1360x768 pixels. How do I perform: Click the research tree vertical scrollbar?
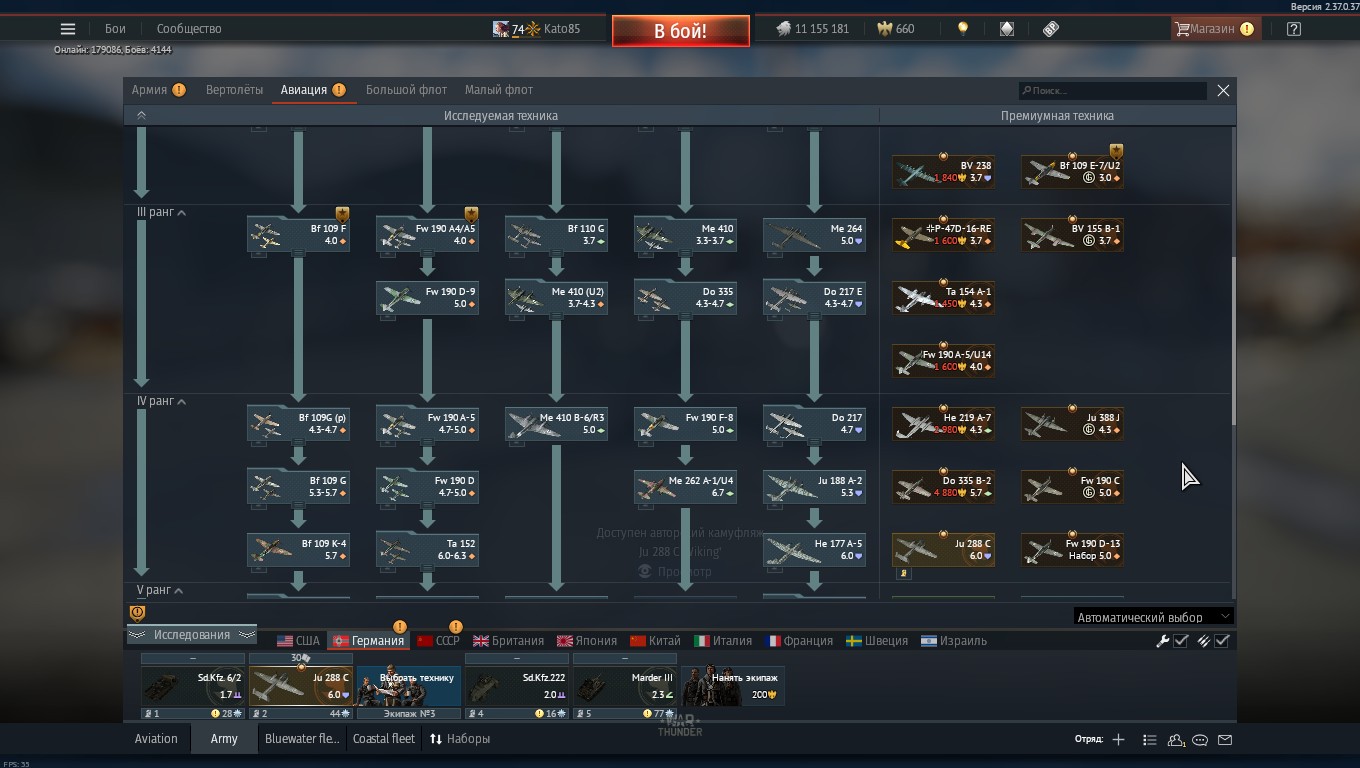click(1234, 340)
